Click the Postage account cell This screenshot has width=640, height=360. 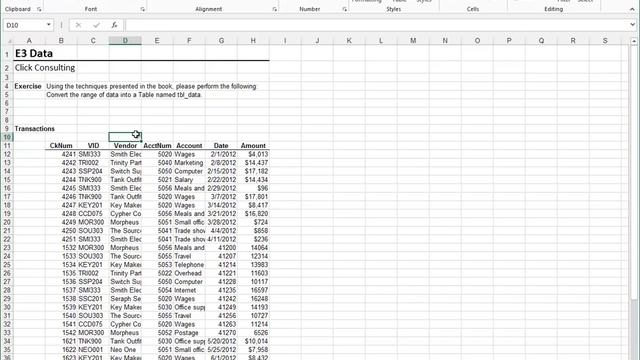tap(189, 333)
